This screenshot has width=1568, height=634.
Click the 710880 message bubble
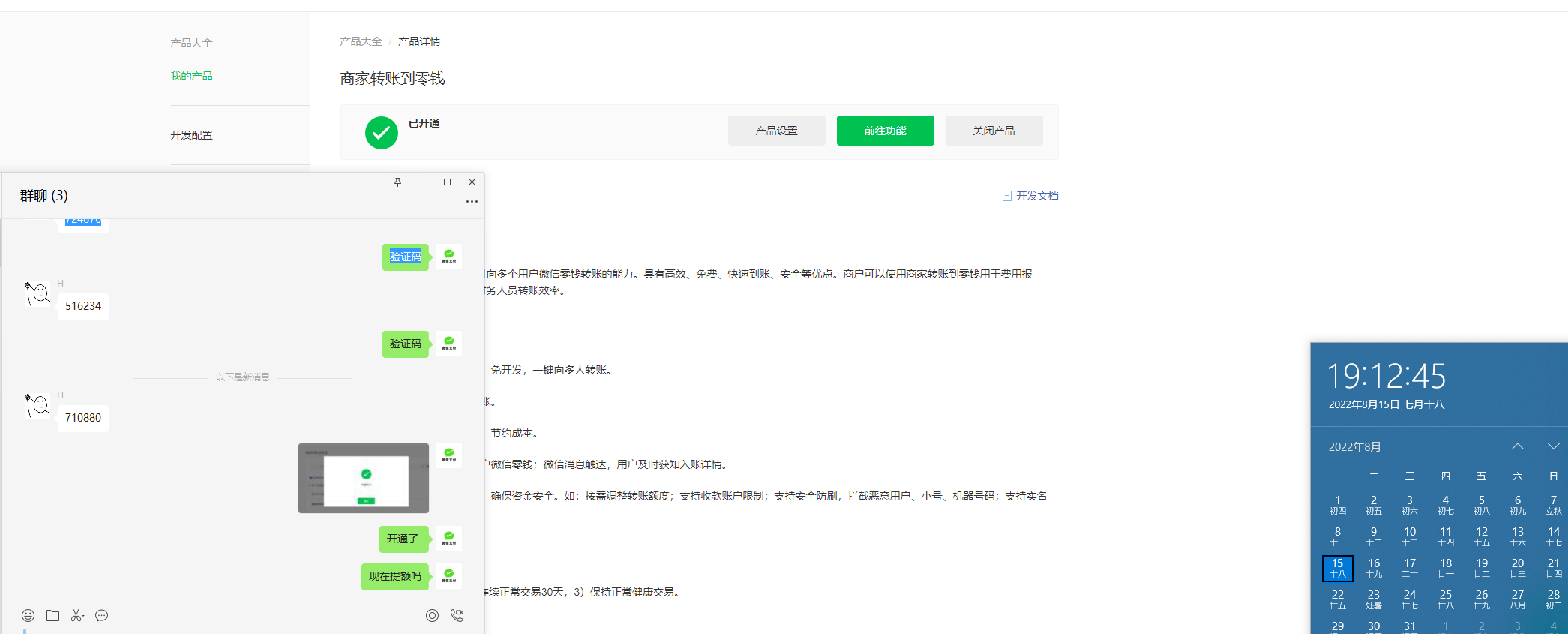click(x=83, y=418)
